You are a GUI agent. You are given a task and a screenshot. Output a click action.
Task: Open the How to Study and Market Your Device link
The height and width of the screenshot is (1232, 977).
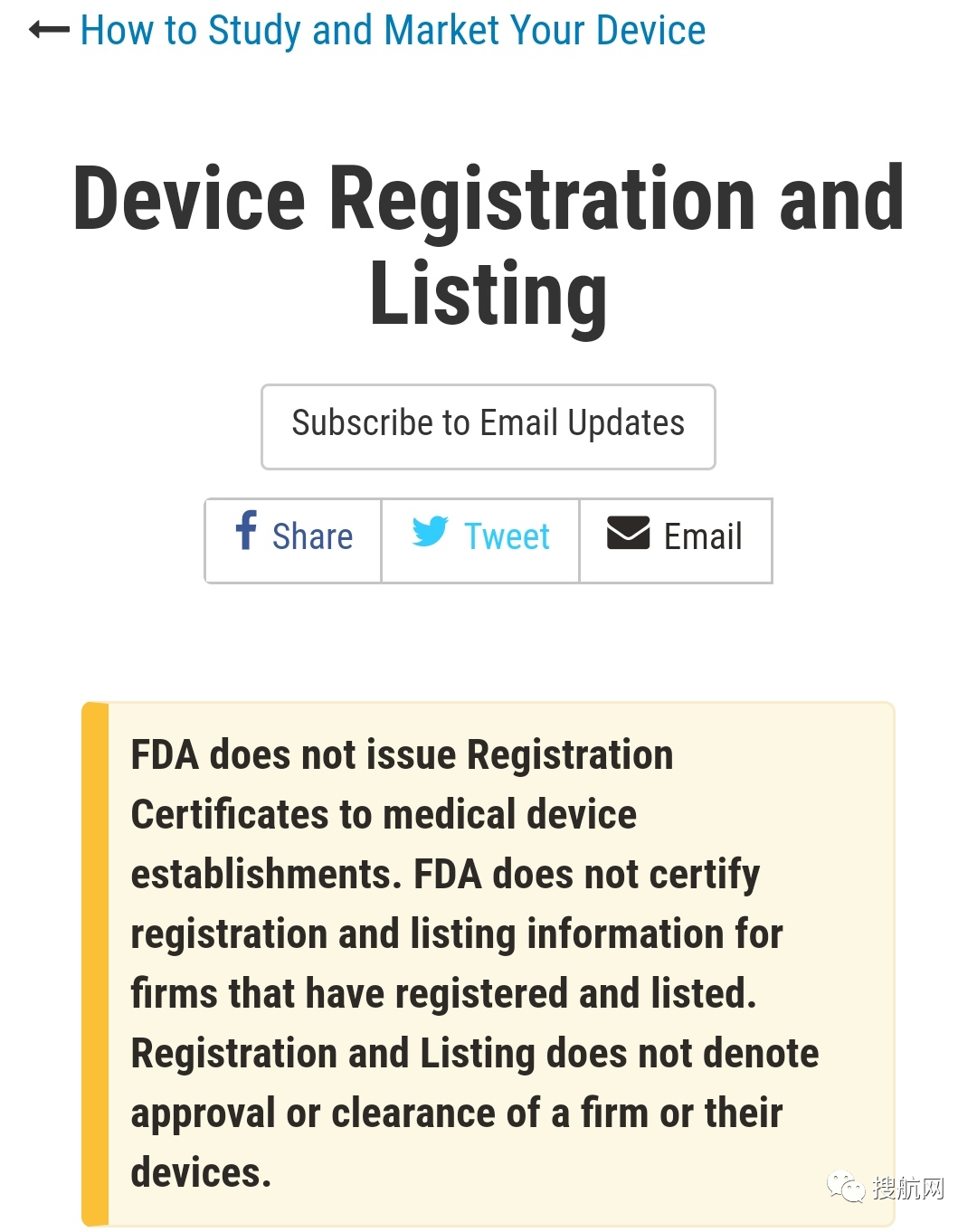click(392, 30)
